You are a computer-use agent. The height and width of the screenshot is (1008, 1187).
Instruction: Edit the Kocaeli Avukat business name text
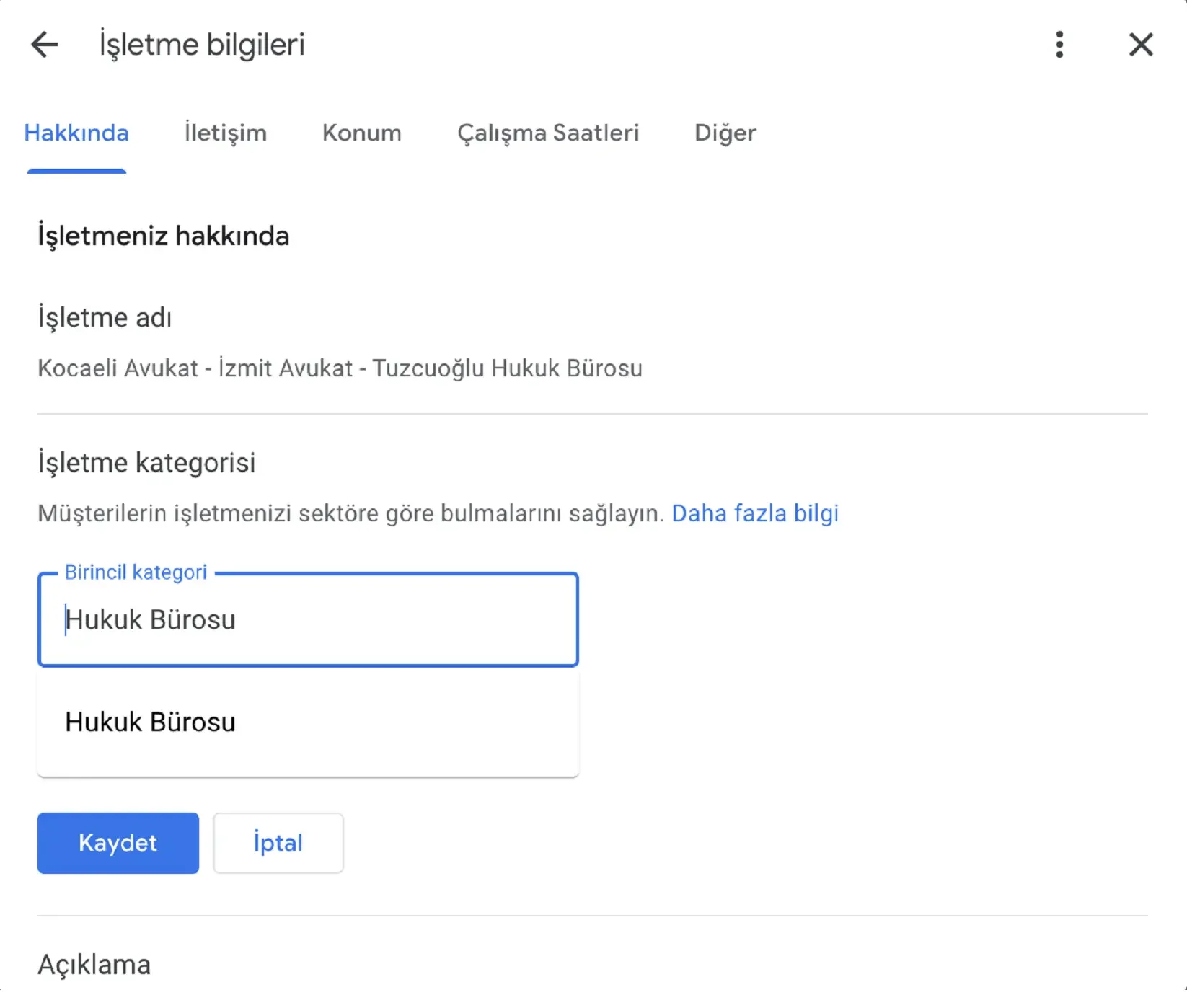click(340, 368)
